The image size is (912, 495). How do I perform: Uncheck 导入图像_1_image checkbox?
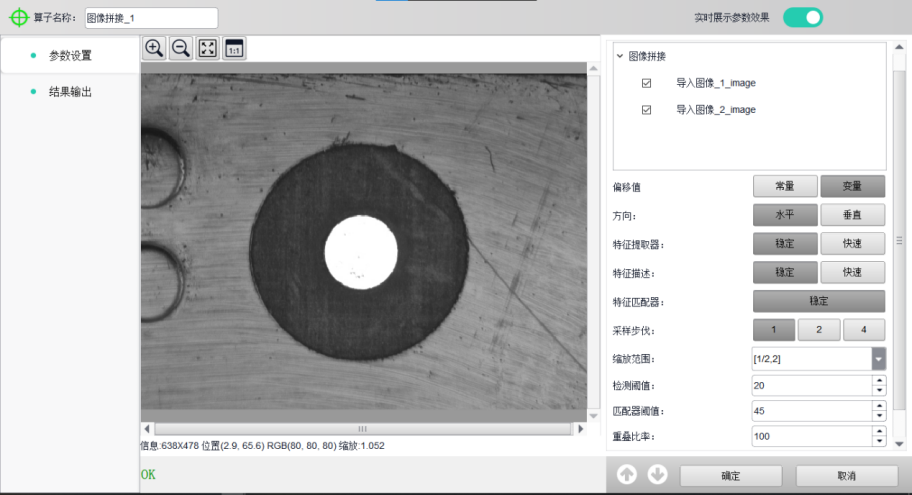(x=646, y=83)
